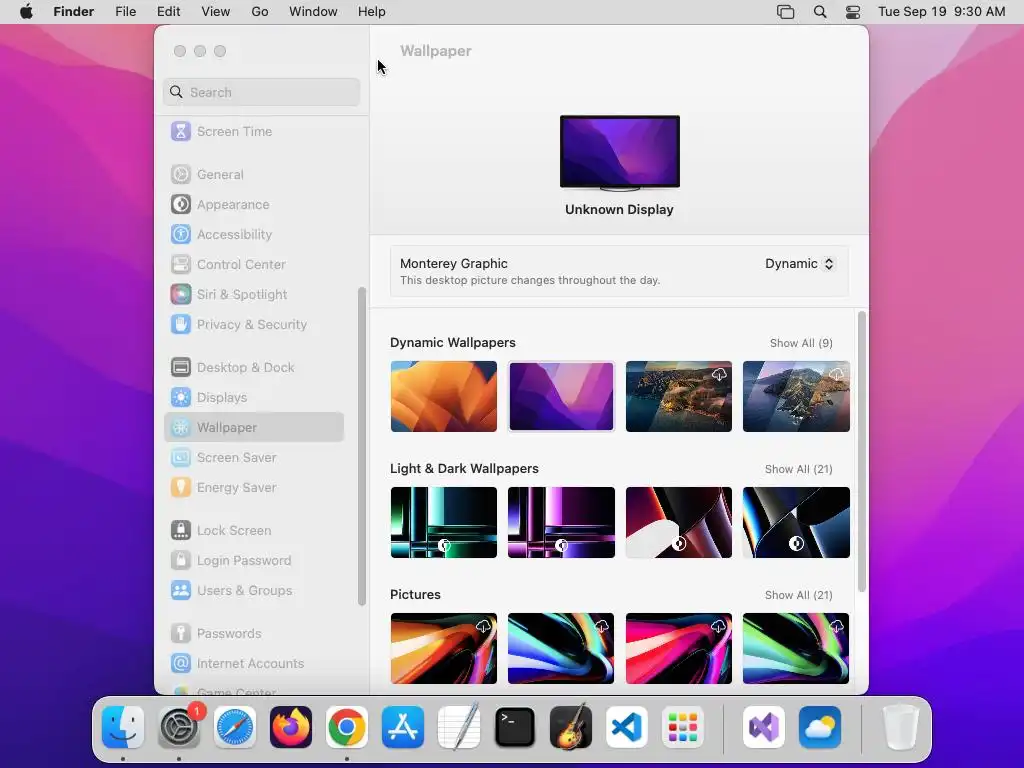Launch Safari from the dock
Screen dimensions: 1024x768
235,727
